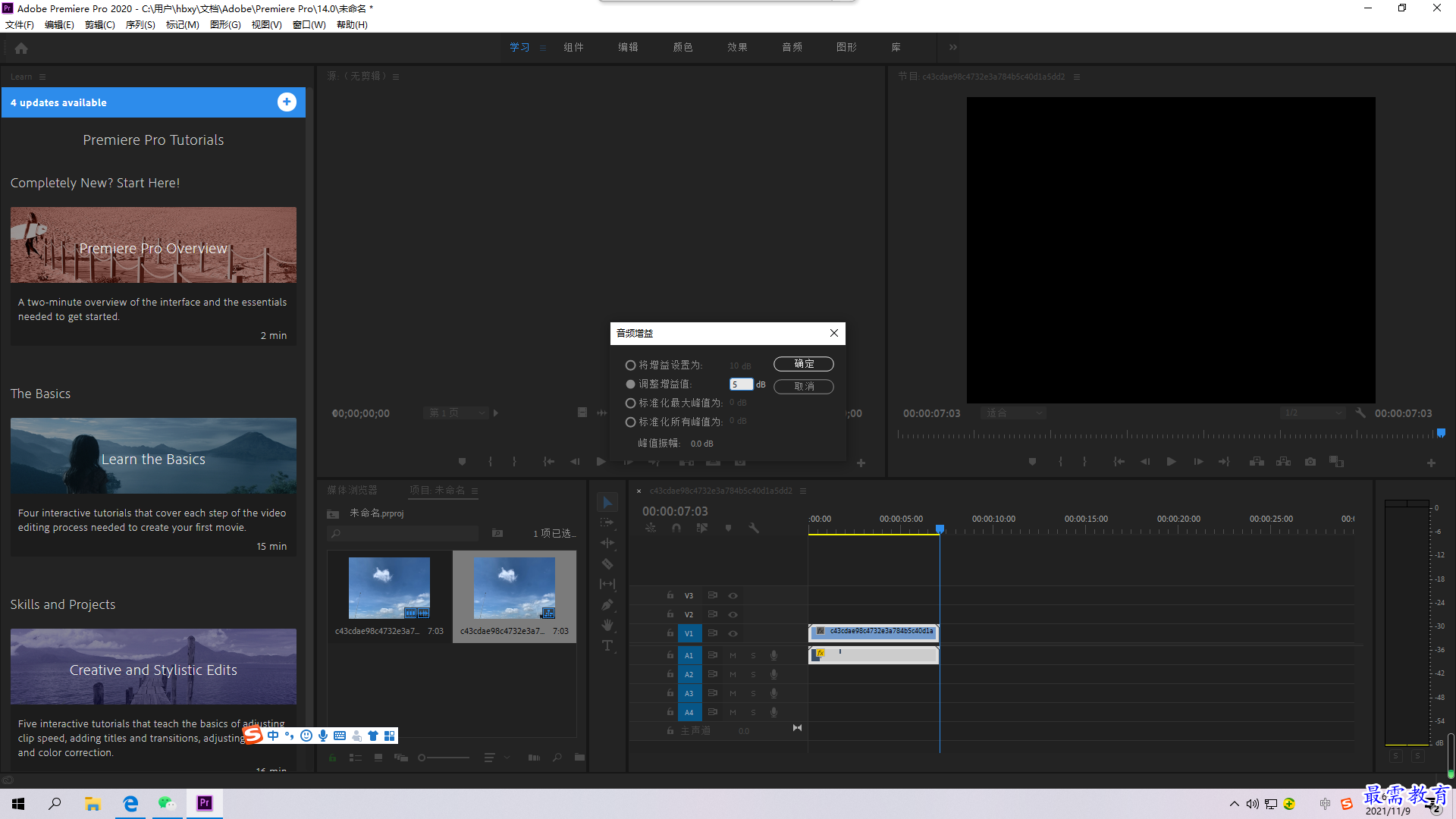This screenshot has width=1456, height=819.
Task: Open 剪辑(C) menu
Action: [100, 25]
